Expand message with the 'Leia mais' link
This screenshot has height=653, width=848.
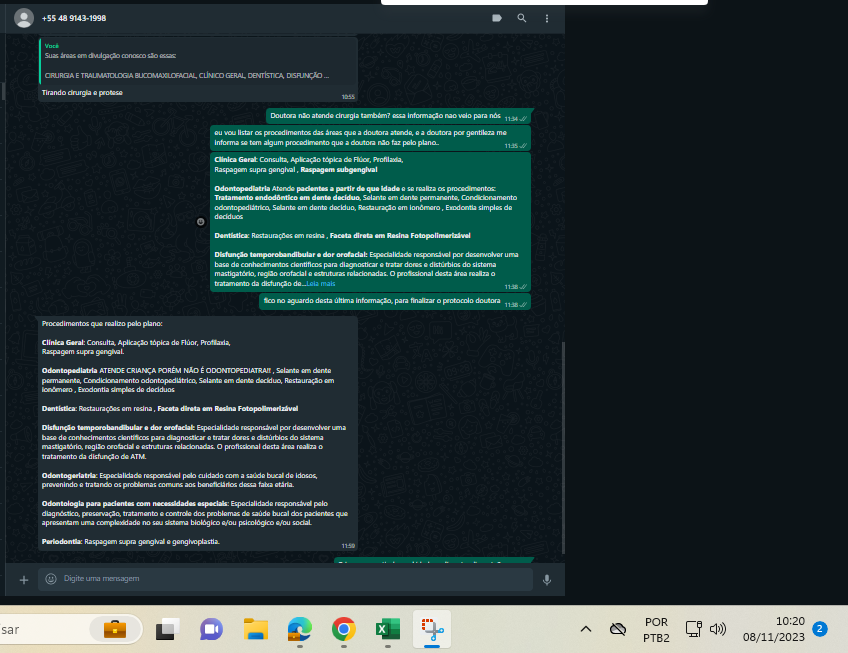pyautogui.click(x=321, y=283)
